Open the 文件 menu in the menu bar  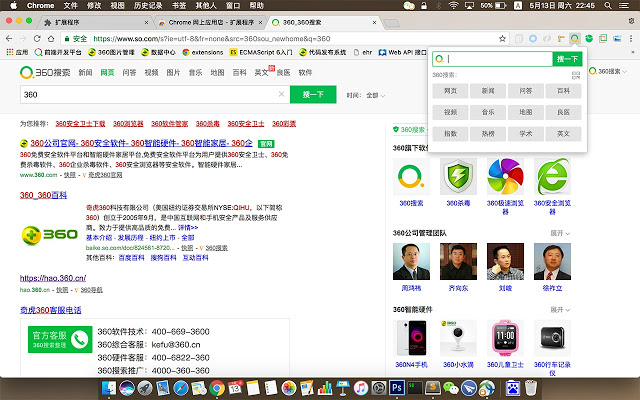[71, 6]
